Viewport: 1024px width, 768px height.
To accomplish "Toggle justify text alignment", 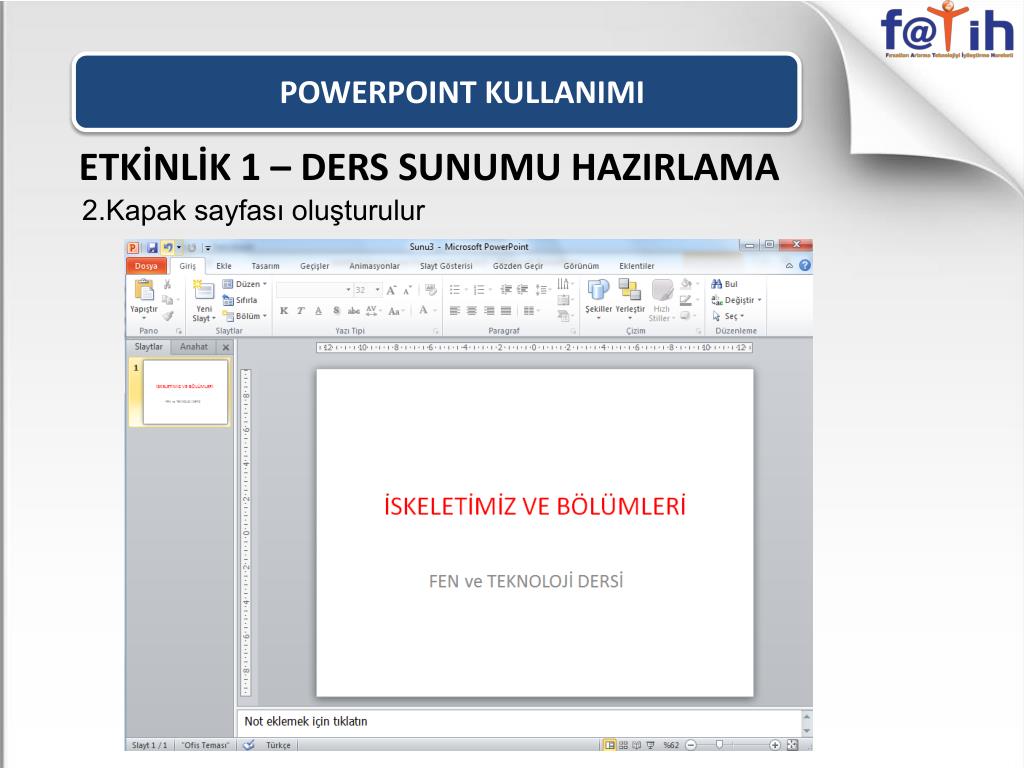I will coord(506,311).
